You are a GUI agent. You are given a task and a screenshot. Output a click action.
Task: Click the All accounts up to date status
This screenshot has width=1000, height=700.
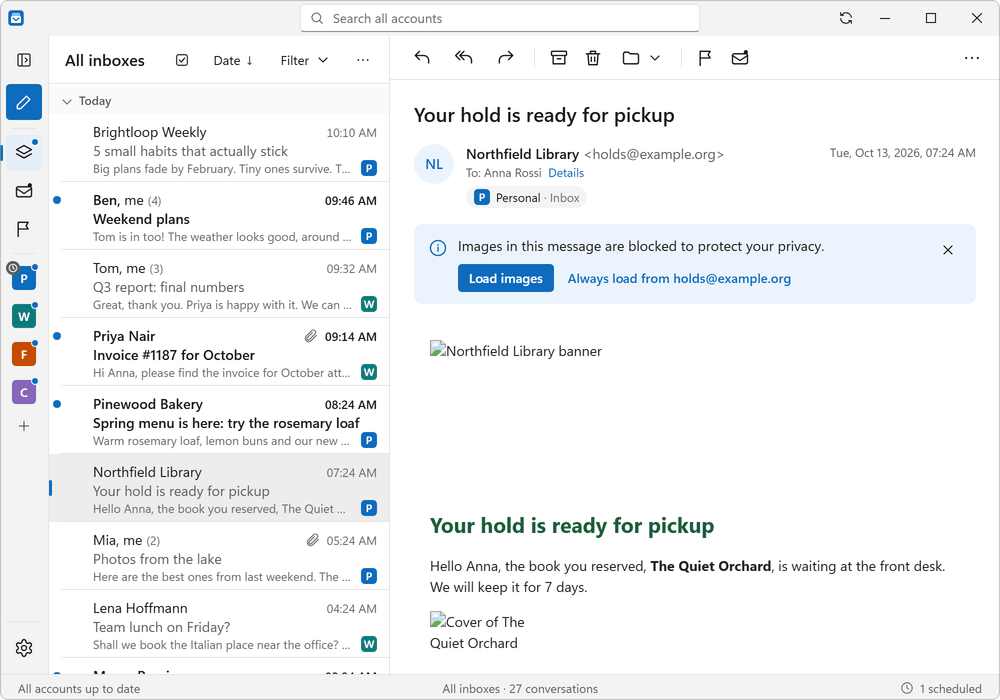[x=78, y=689]
